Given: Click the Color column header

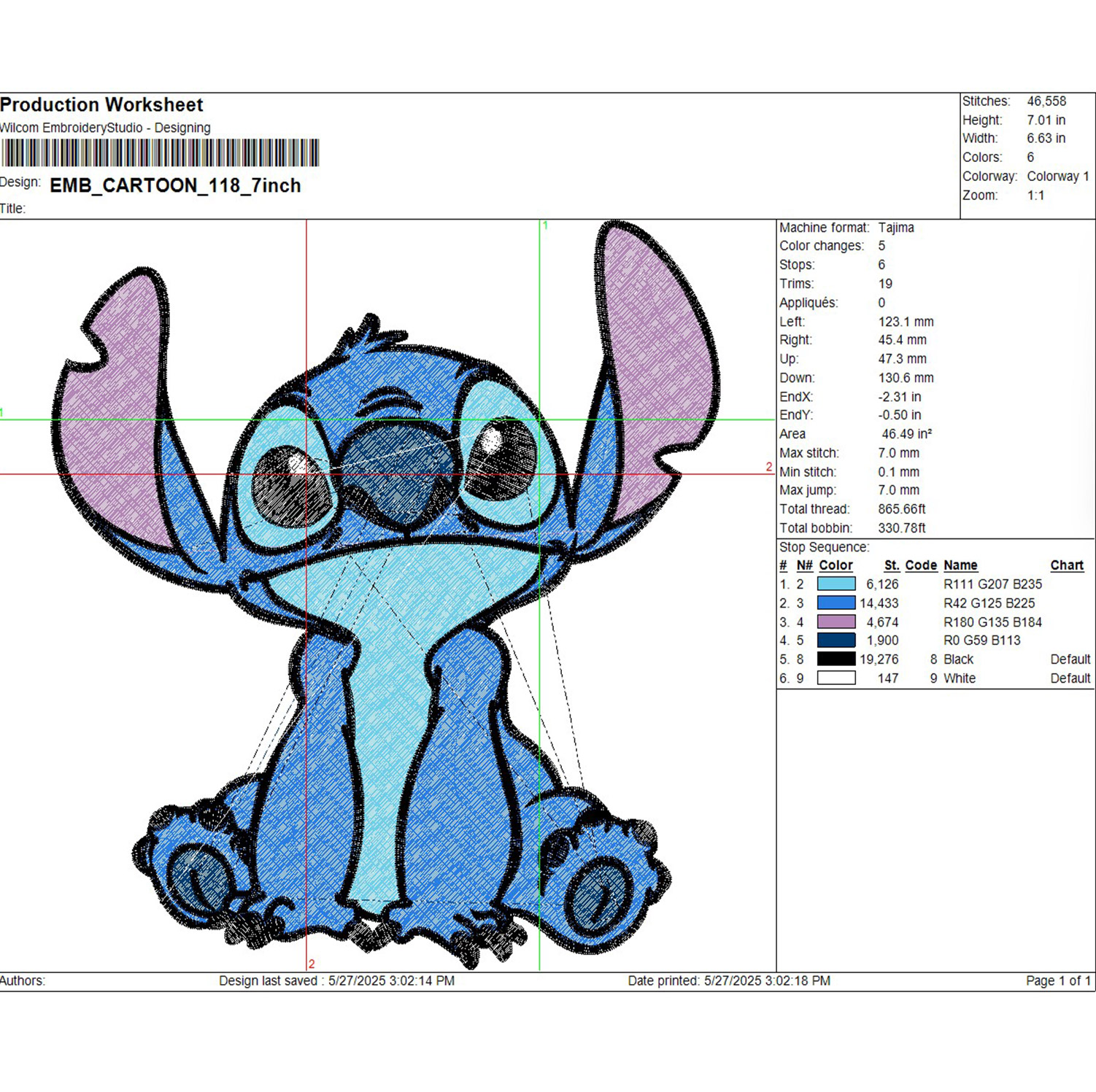Looking at the screenshot, I should (835, 565).
